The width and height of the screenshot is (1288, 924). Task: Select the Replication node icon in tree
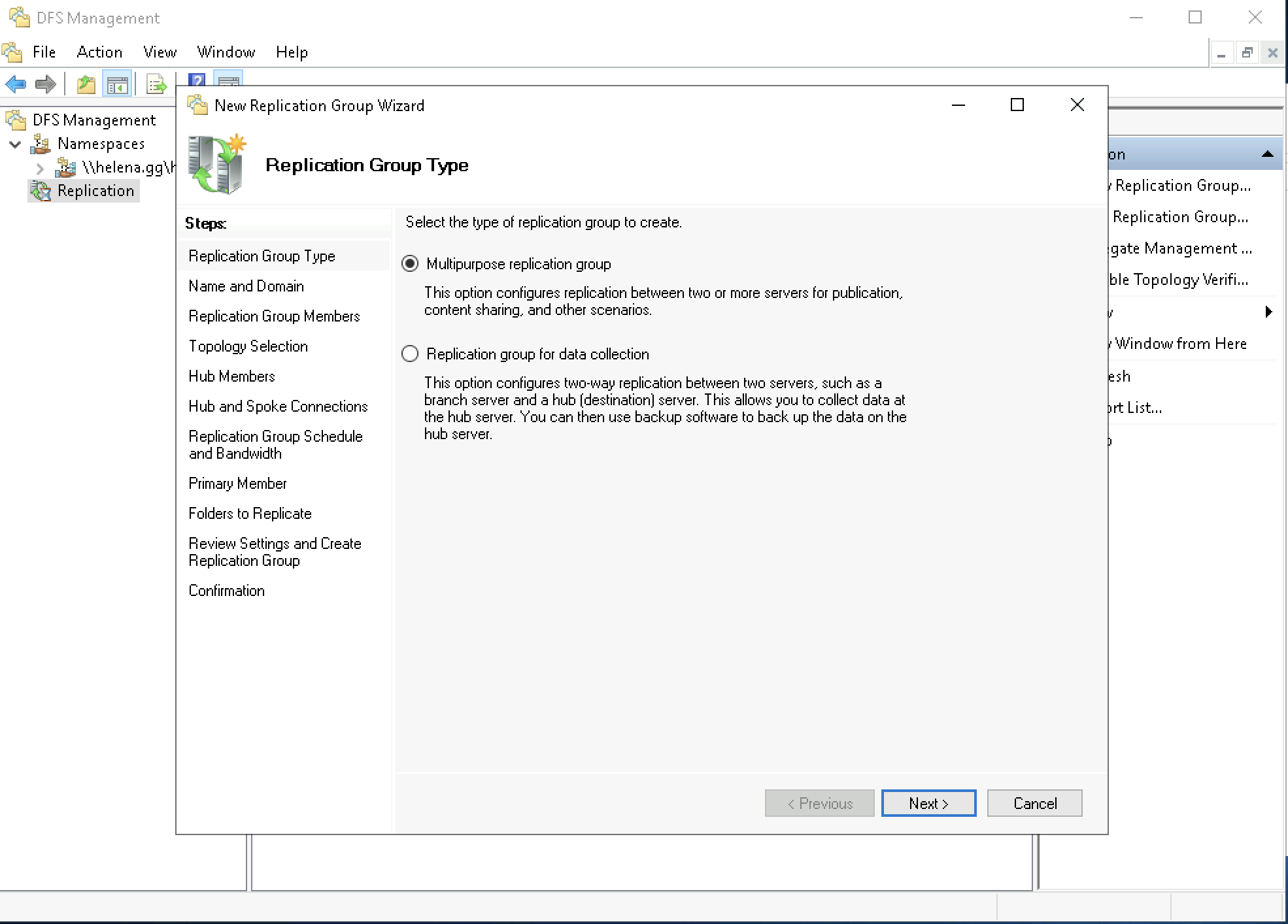pyautogui.click(x=41, y=191)
